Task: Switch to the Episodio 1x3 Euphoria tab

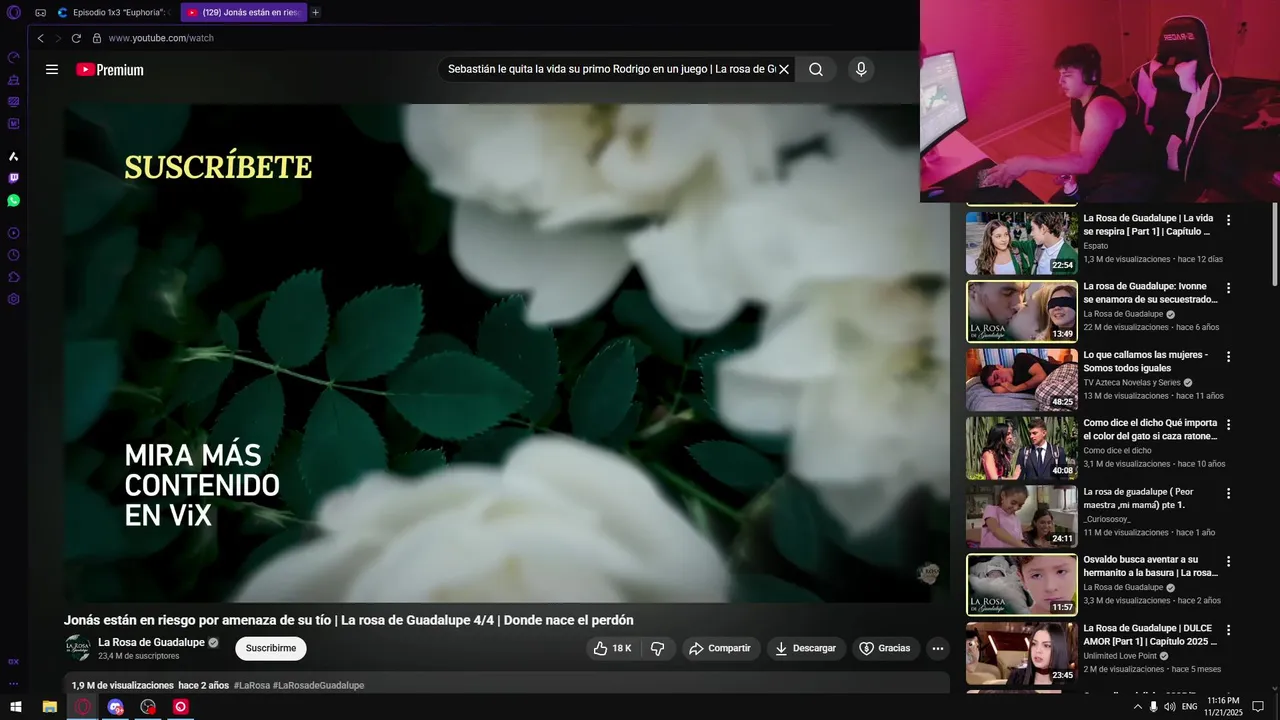Action: (117, 12)
